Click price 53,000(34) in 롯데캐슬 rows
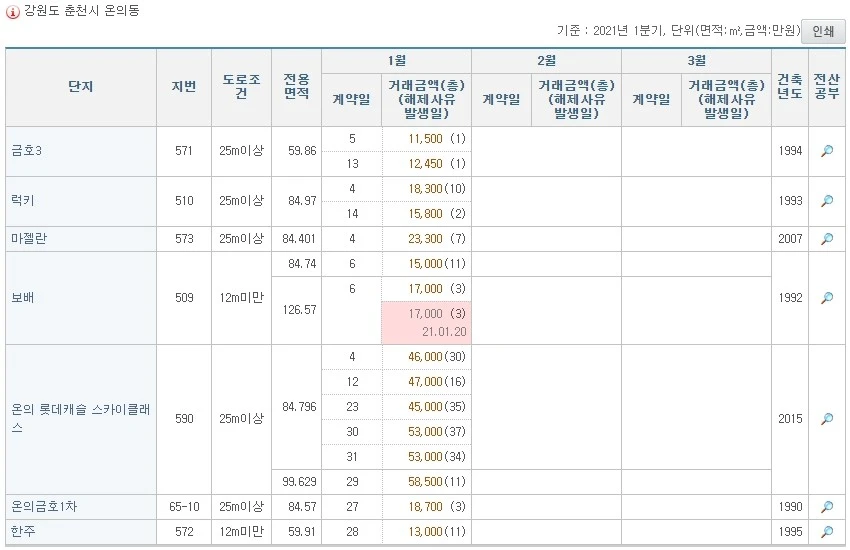 [x=437, y=456]
